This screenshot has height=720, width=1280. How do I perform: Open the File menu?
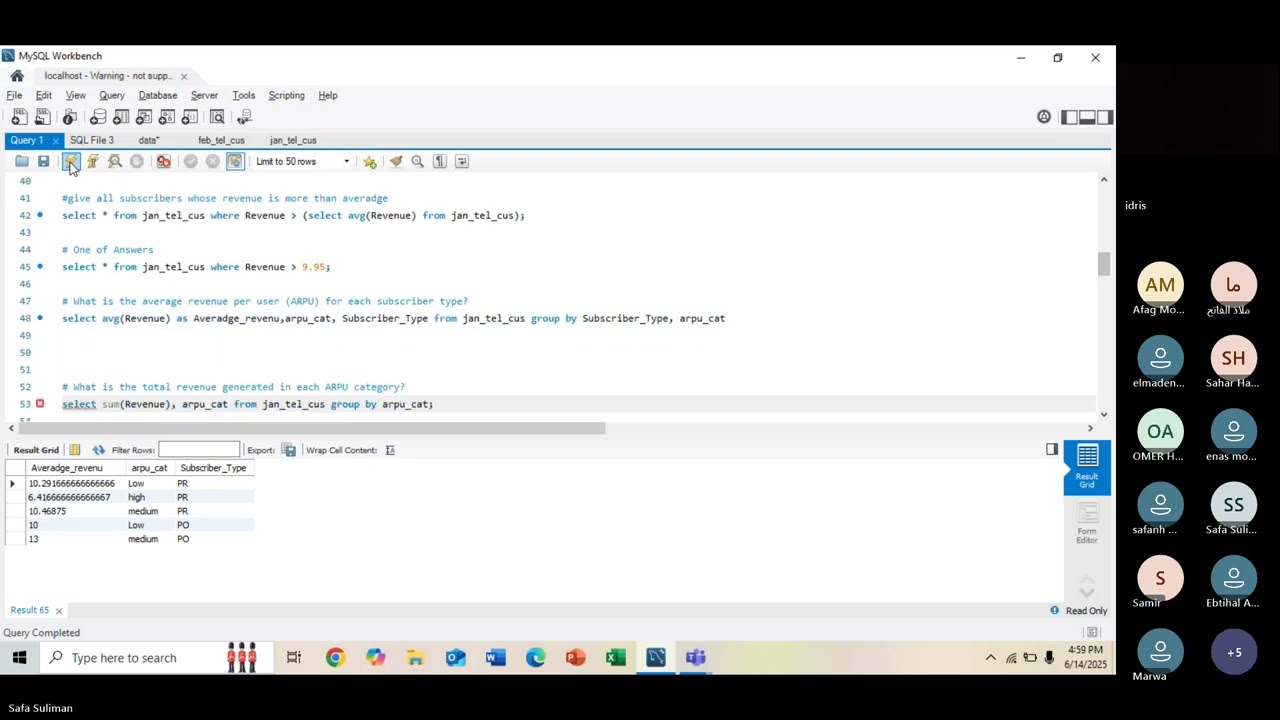[x=14, y=95]
